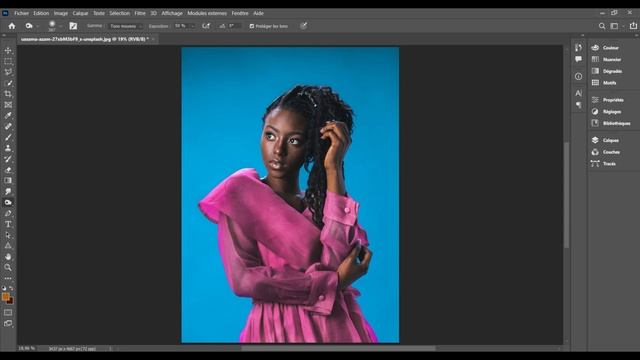Select the History Brush tool
The width and height of the screenshot is (640, 360).
(x=8, y=159)
